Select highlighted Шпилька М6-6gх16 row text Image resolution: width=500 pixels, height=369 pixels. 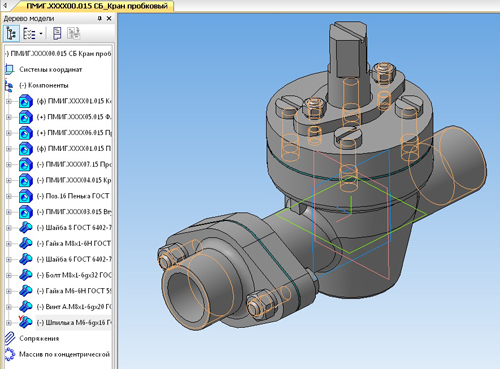pos(74,323)
